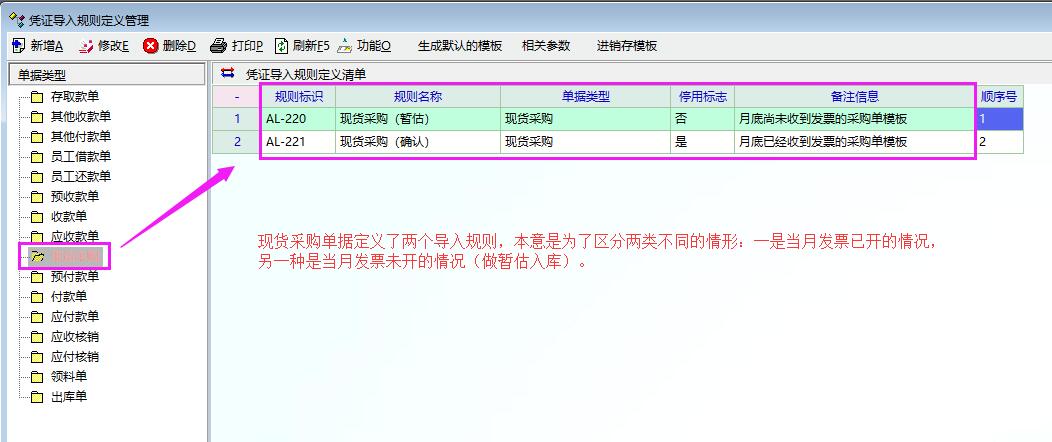Click the red 删除 (Delete) icon
1052x442 pixels.
[151, 46]
